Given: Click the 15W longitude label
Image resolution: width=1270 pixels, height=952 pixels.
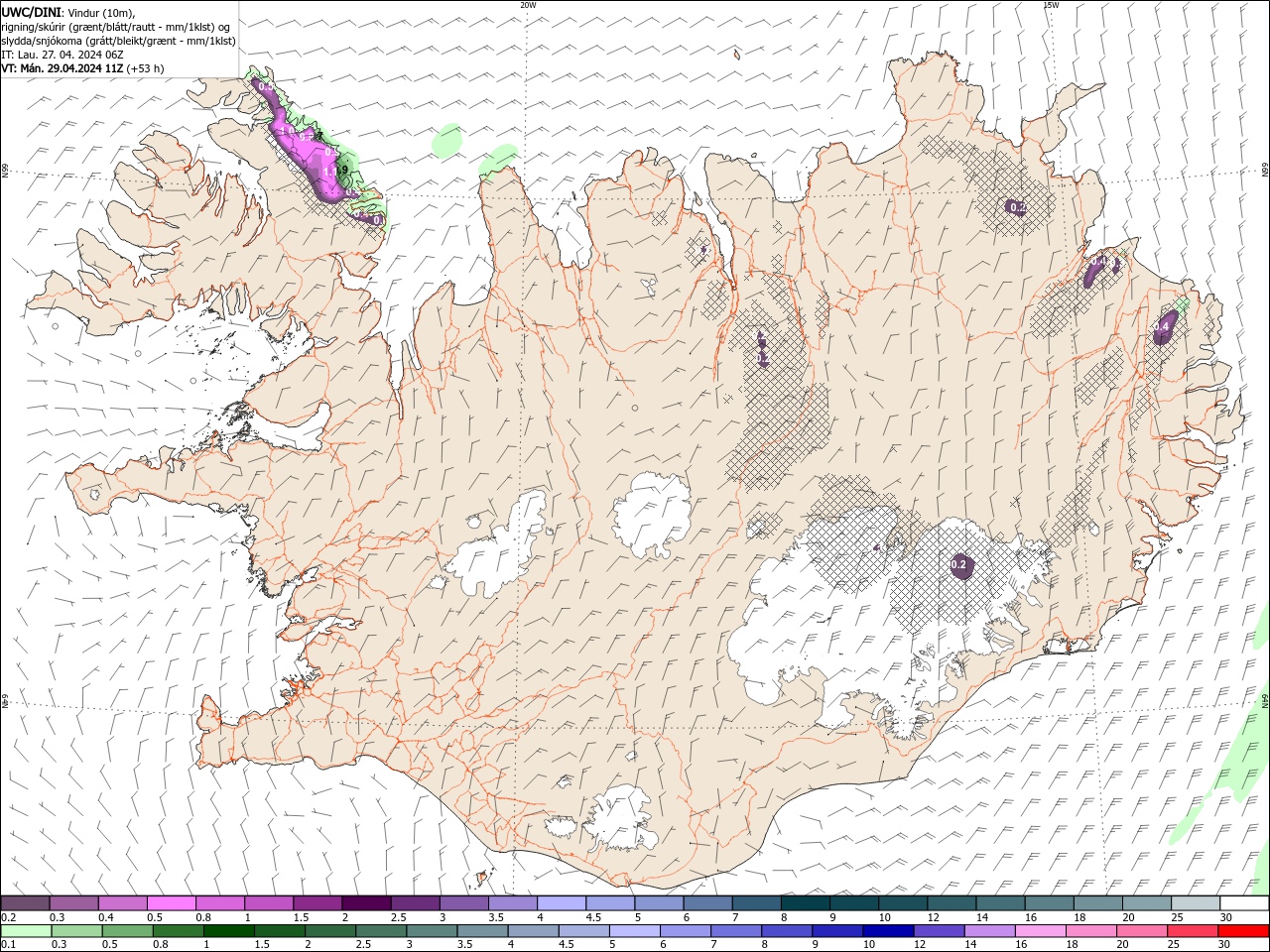Looking at the screenshot, I should [x=1051, y=5].
